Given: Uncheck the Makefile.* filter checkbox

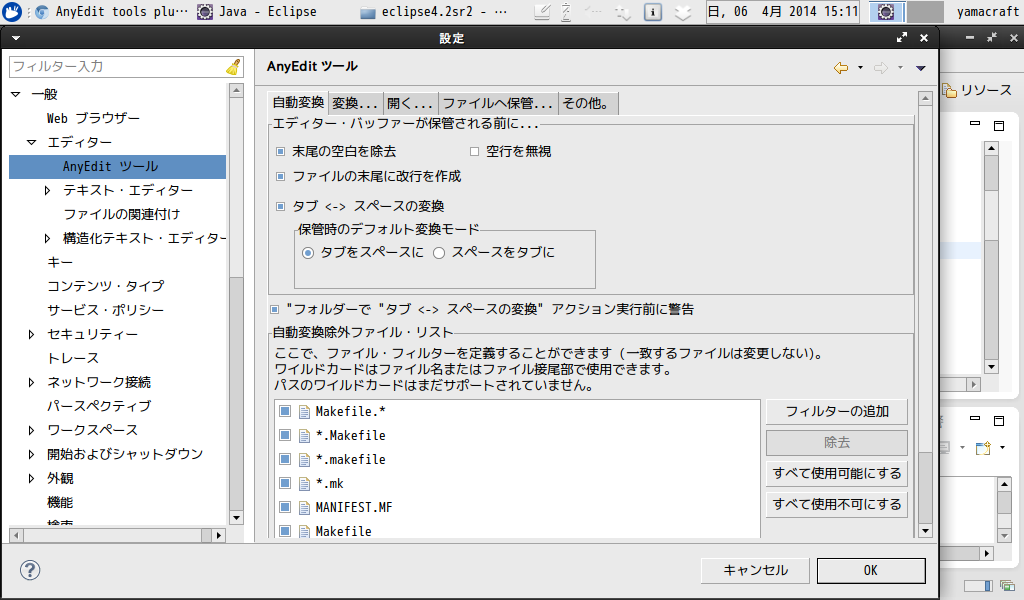Looking at the screenshot, I should click(285, 411).
